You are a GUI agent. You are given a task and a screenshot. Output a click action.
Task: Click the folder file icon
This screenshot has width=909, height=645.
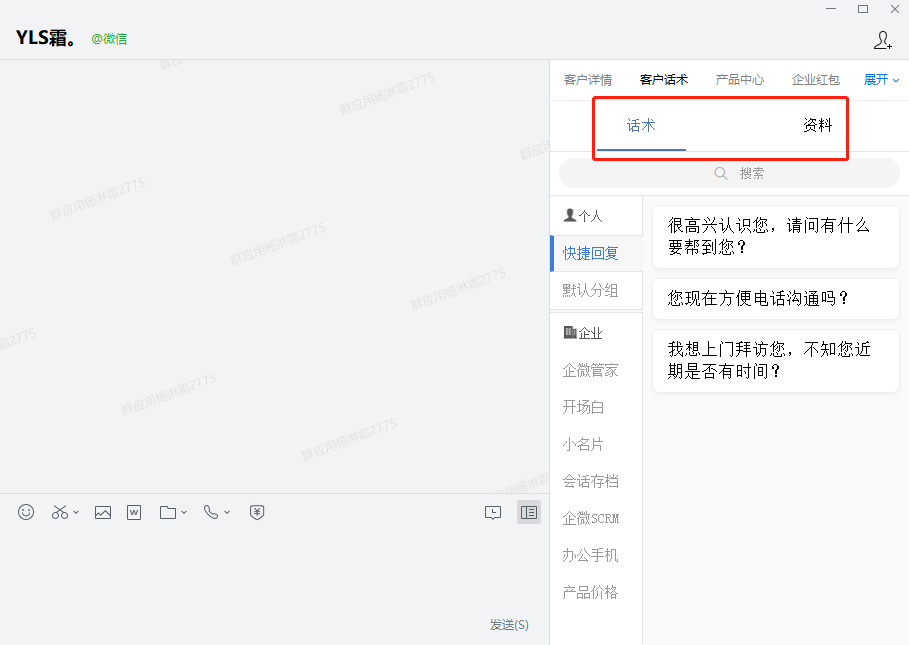tap(168, 512)
